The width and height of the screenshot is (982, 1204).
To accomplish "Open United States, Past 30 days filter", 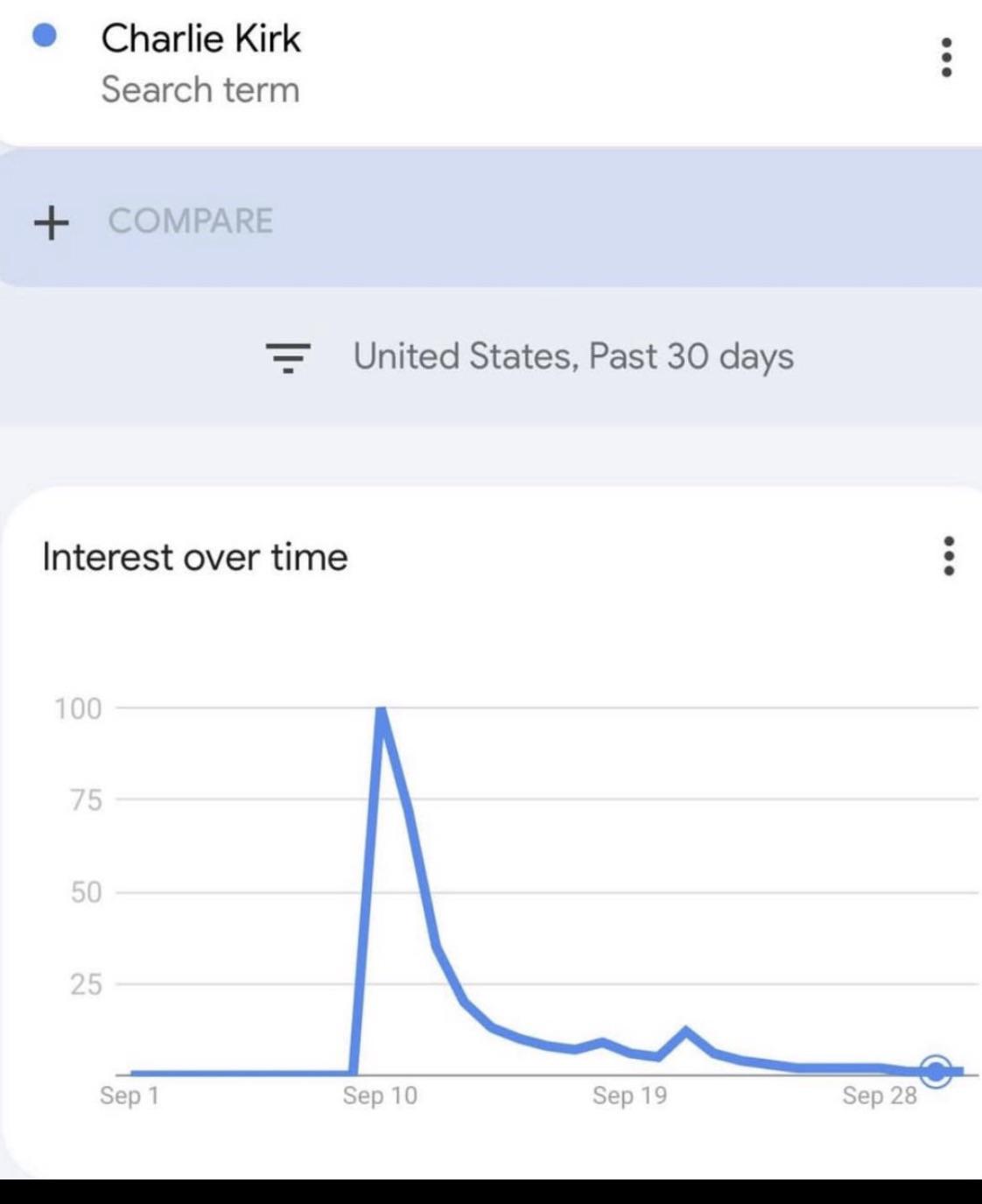I will tap(573, 356).
